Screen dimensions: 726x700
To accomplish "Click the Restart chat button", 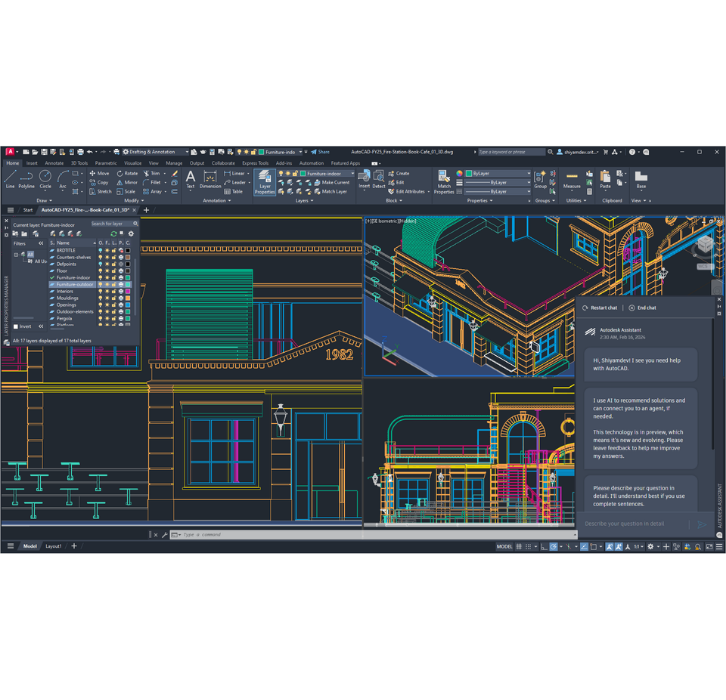I will click(602, 308).
